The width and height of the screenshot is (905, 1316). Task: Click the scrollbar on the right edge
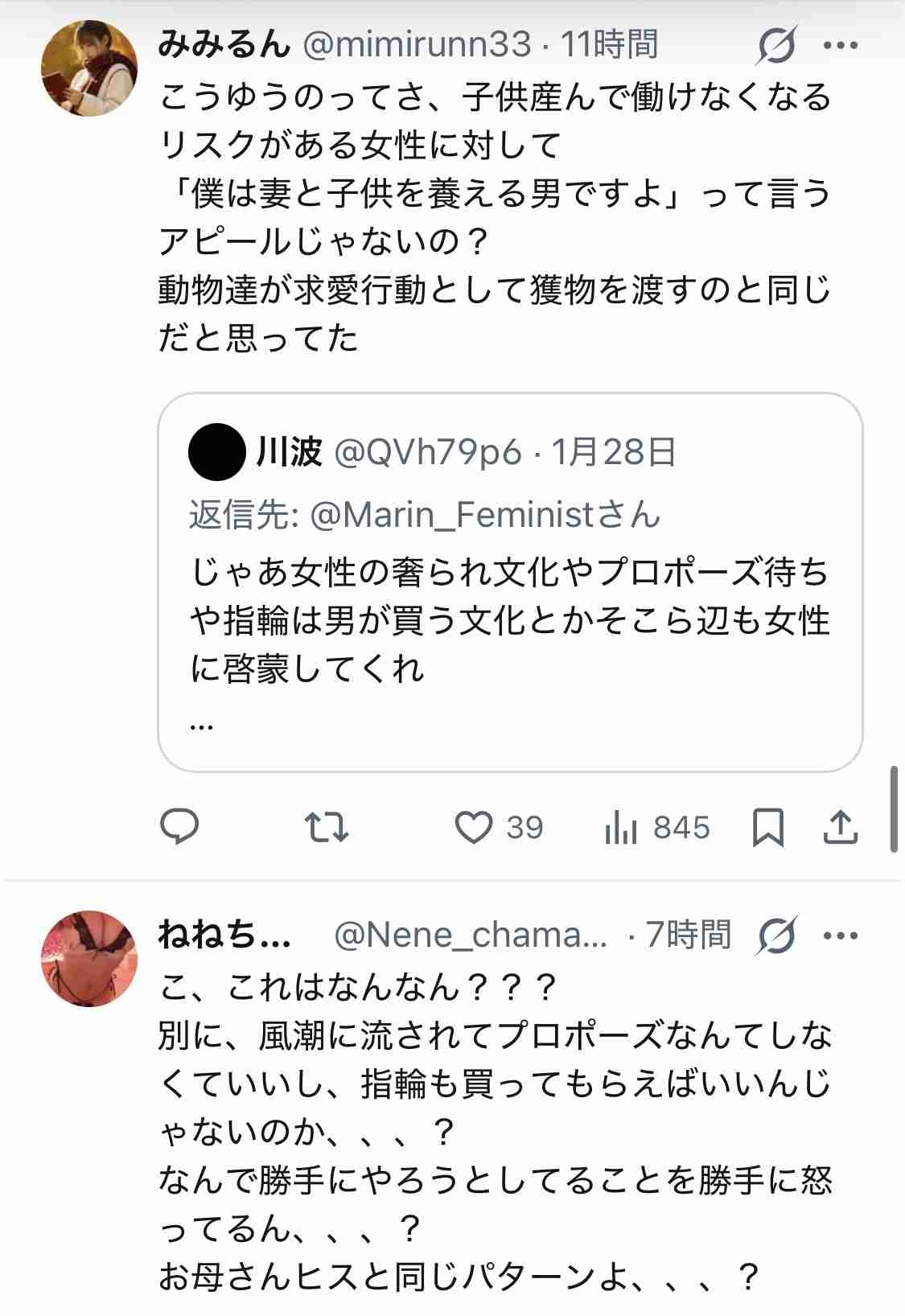tap(894, 808)
